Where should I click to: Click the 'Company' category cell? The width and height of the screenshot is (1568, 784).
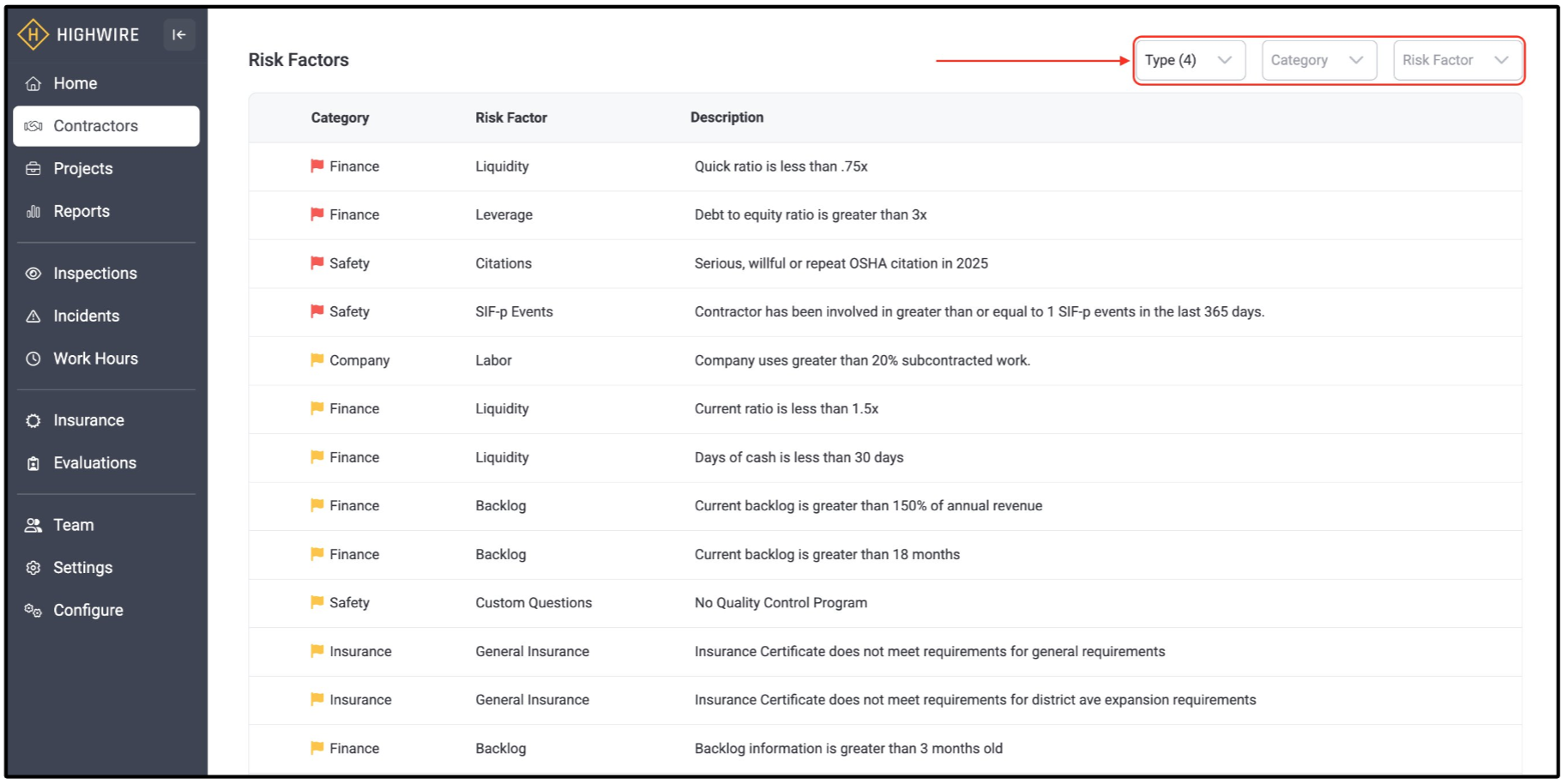click(x=359, y=360)
